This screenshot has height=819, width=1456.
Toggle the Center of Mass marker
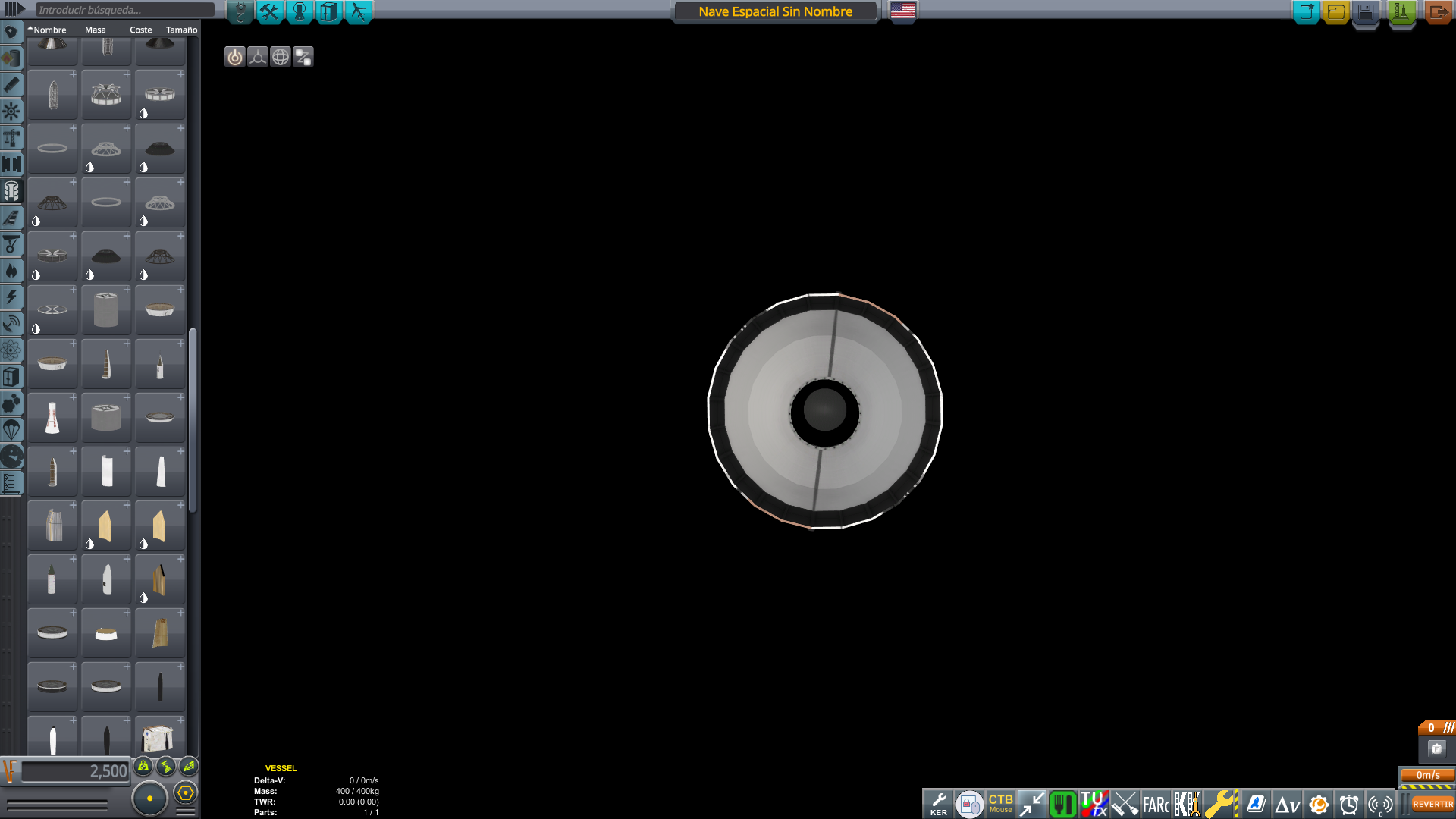point(143,767)
